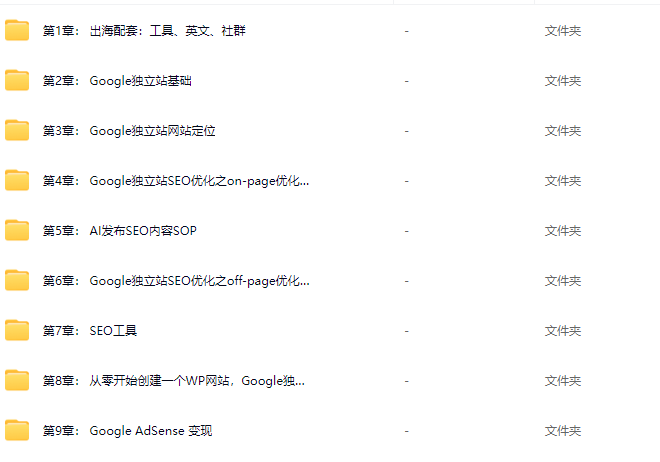Open 第7章：SEO工具 folder name
This screenshot has width=660, height=462.
point(90,331)
